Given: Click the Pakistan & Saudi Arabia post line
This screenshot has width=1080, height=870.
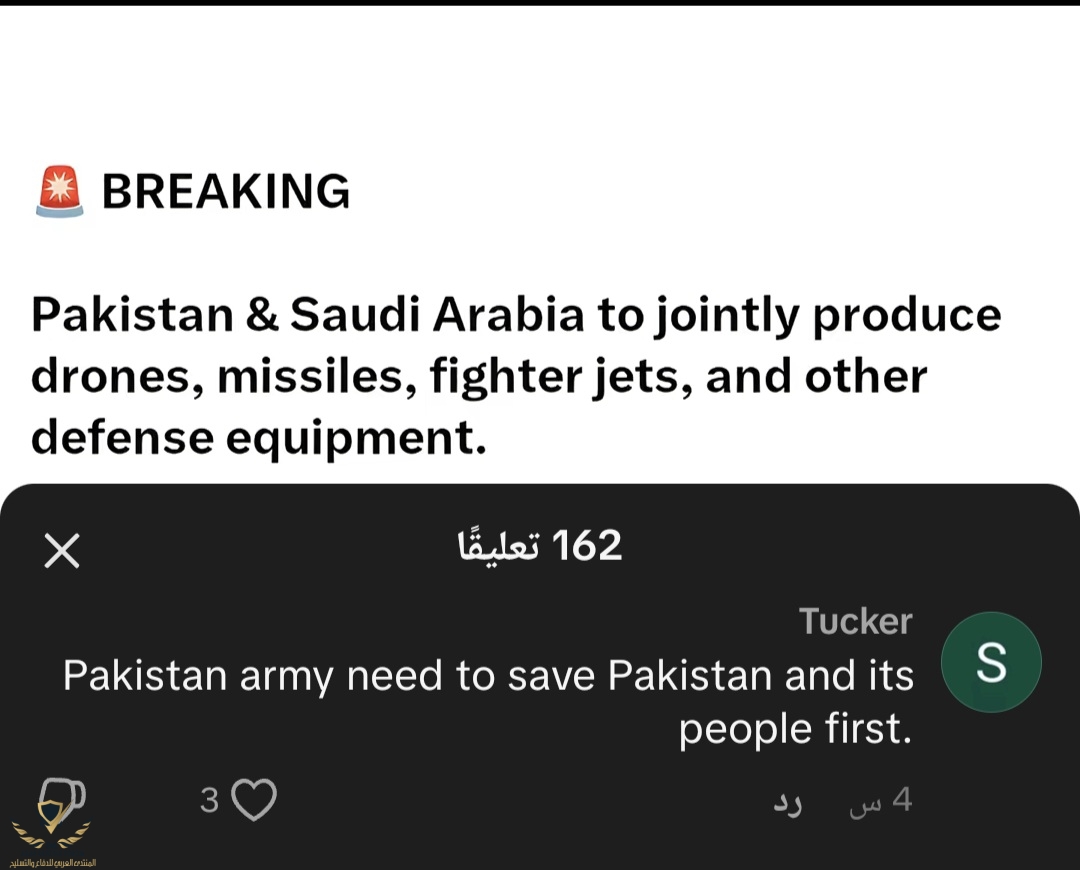Looking at the screenshot, I should [x=515, y=315].
